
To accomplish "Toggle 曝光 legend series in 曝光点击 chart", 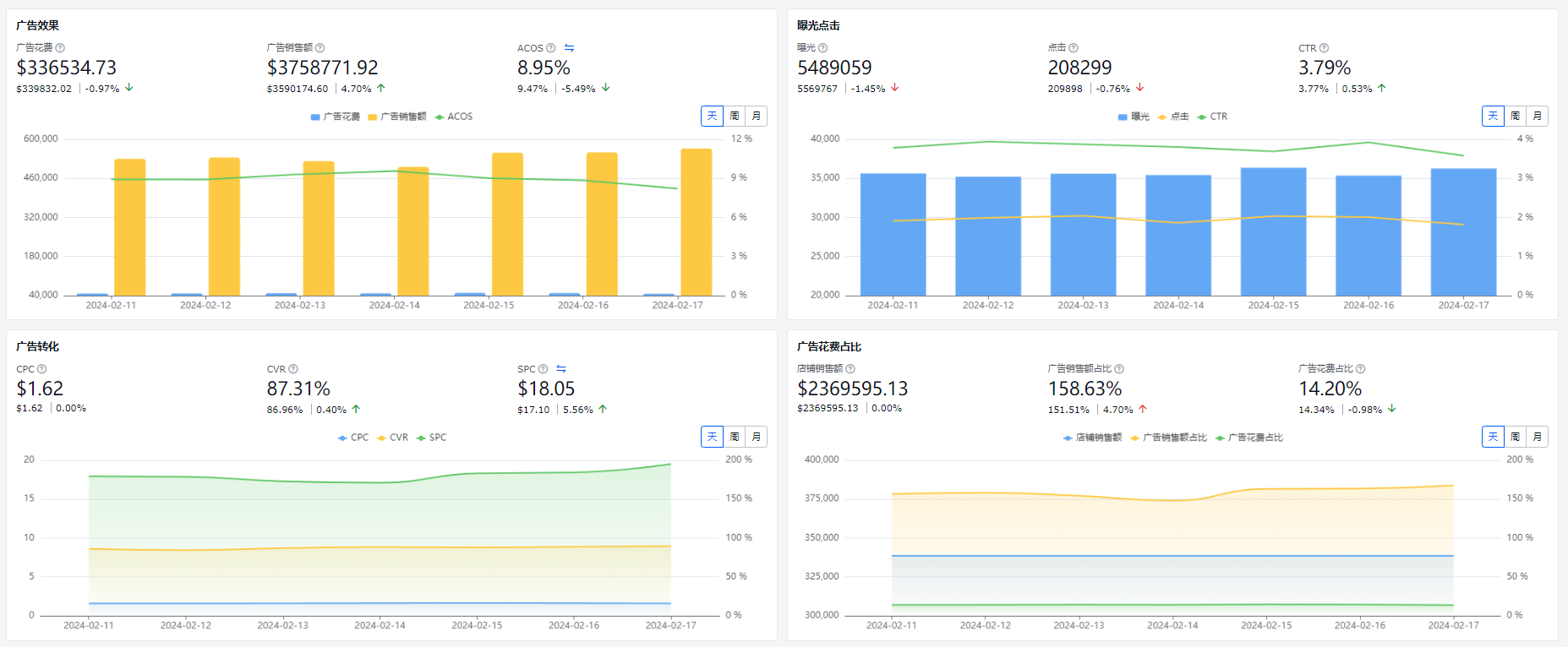I will [x=1134, y=117].
